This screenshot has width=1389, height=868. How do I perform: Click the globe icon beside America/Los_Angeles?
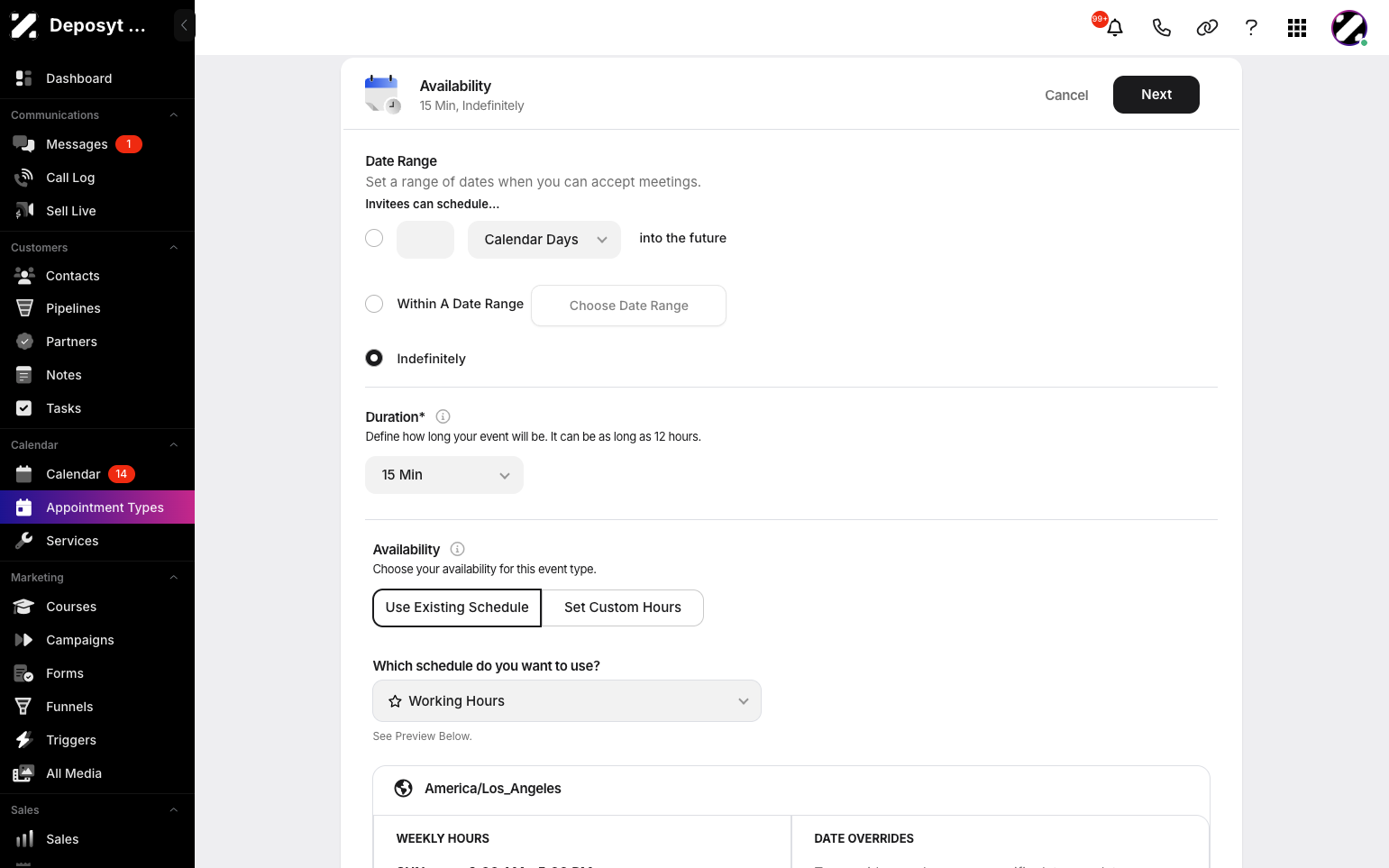(404, 789)
